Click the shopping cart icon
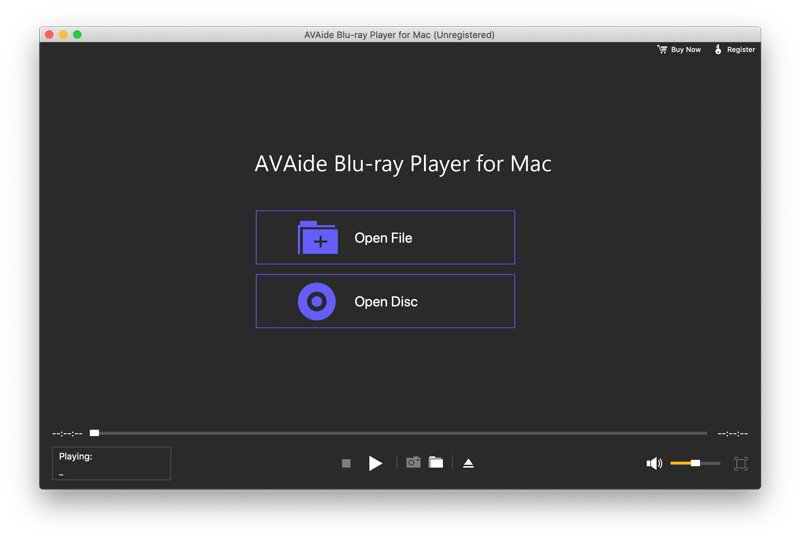This screenshot has height=541, width=800. (x=662, y=50)
